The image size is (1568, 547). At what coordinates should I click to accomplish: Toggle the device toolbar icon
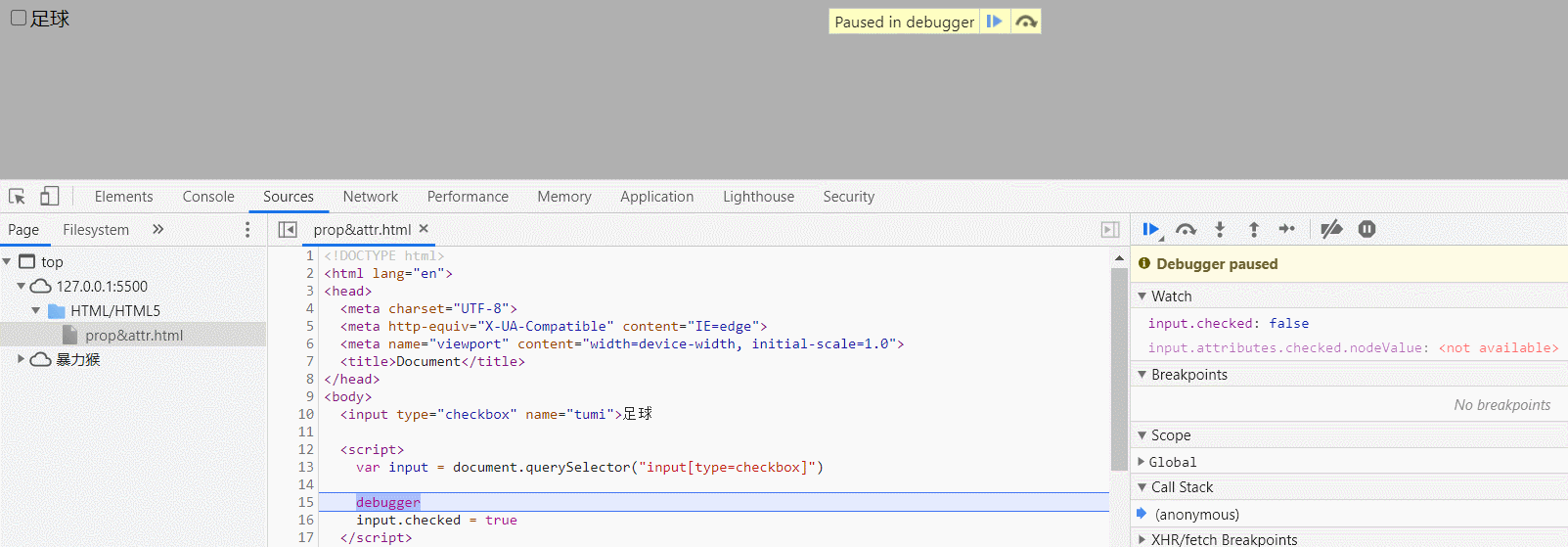[x=50, y=196]
